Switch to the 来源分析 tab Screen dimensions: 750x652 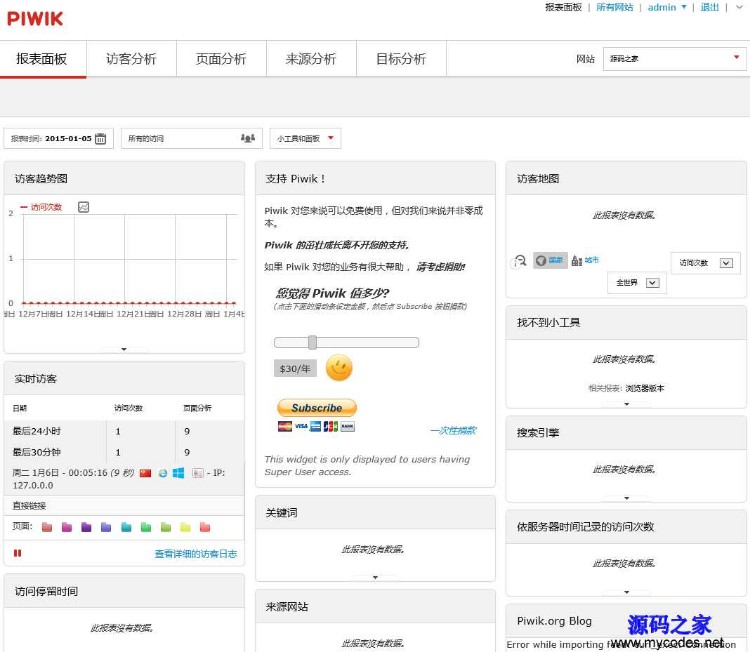pyautogui.click(x=311, y=59)
